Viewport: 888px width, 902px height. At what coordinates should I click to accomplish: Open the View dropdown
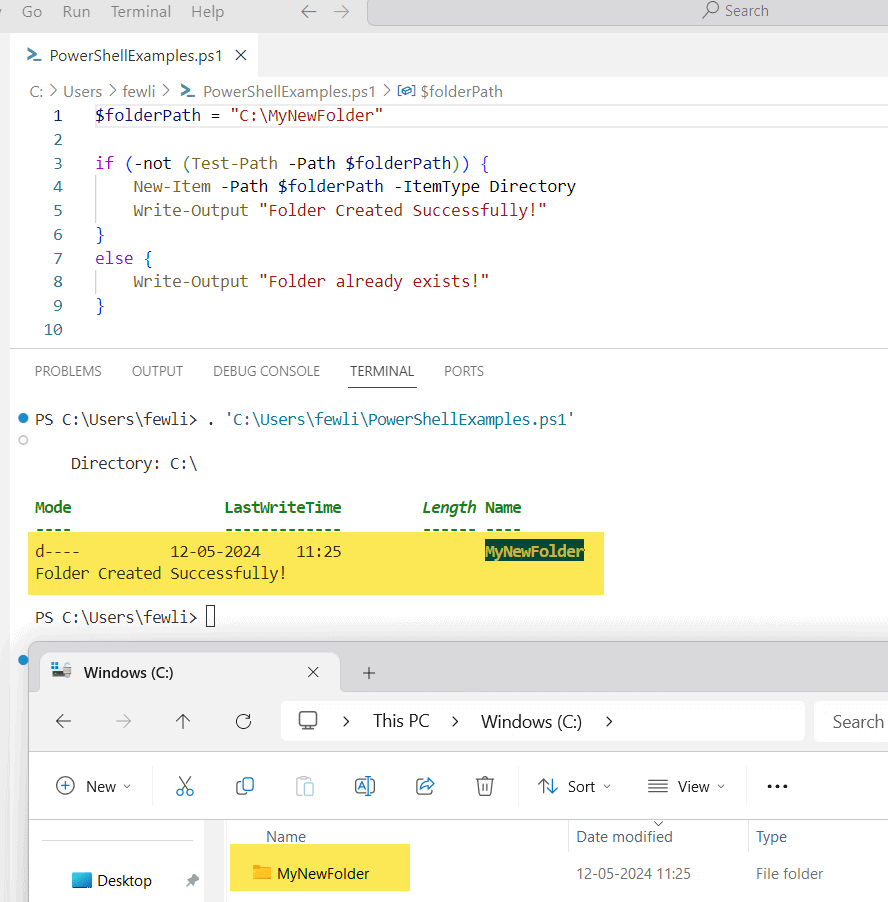pos(686,786)
